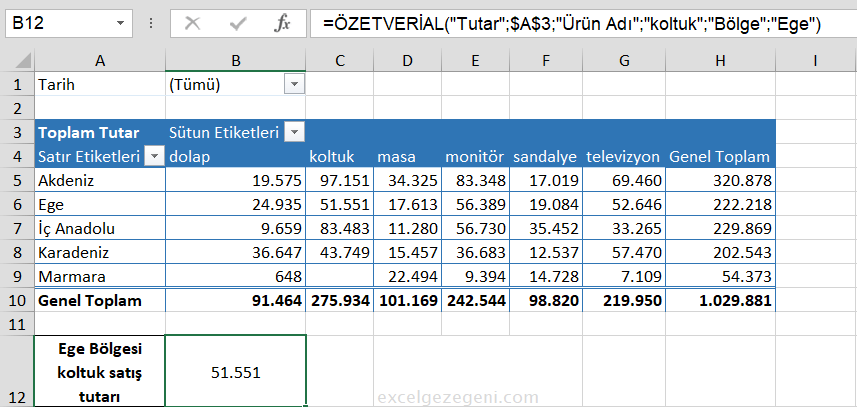The image size is (857, 407).
Task: Select column E header
Action: pos(476,61)
